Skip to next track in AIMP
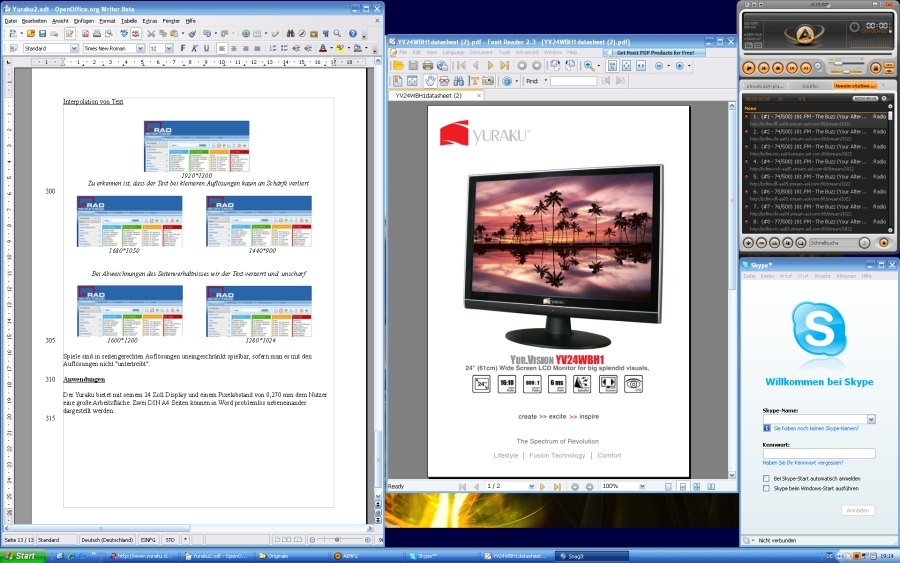 tap(806, 68)
